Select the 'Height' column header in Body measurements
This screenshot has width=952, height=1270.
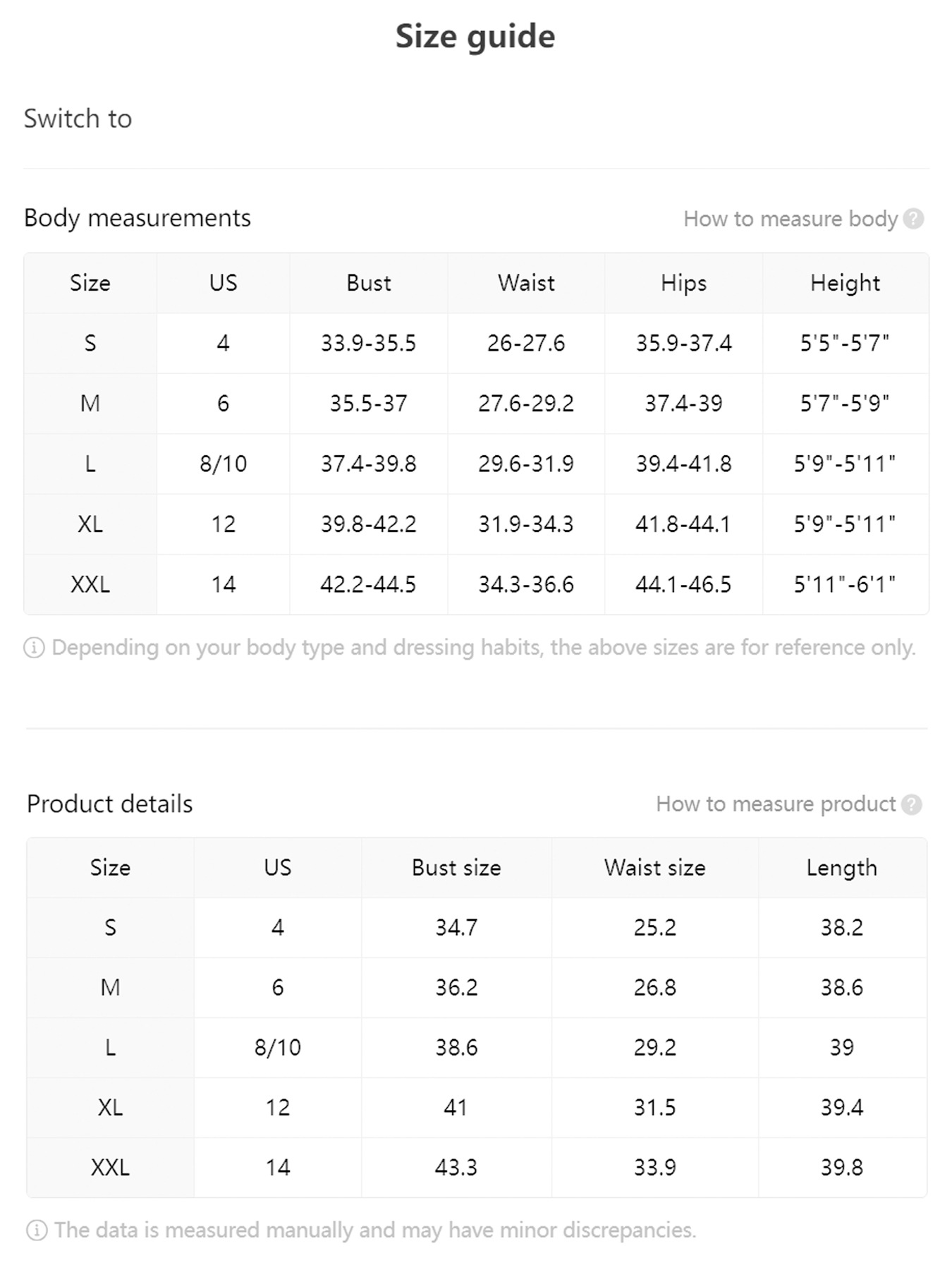click(x=845, y=283)
